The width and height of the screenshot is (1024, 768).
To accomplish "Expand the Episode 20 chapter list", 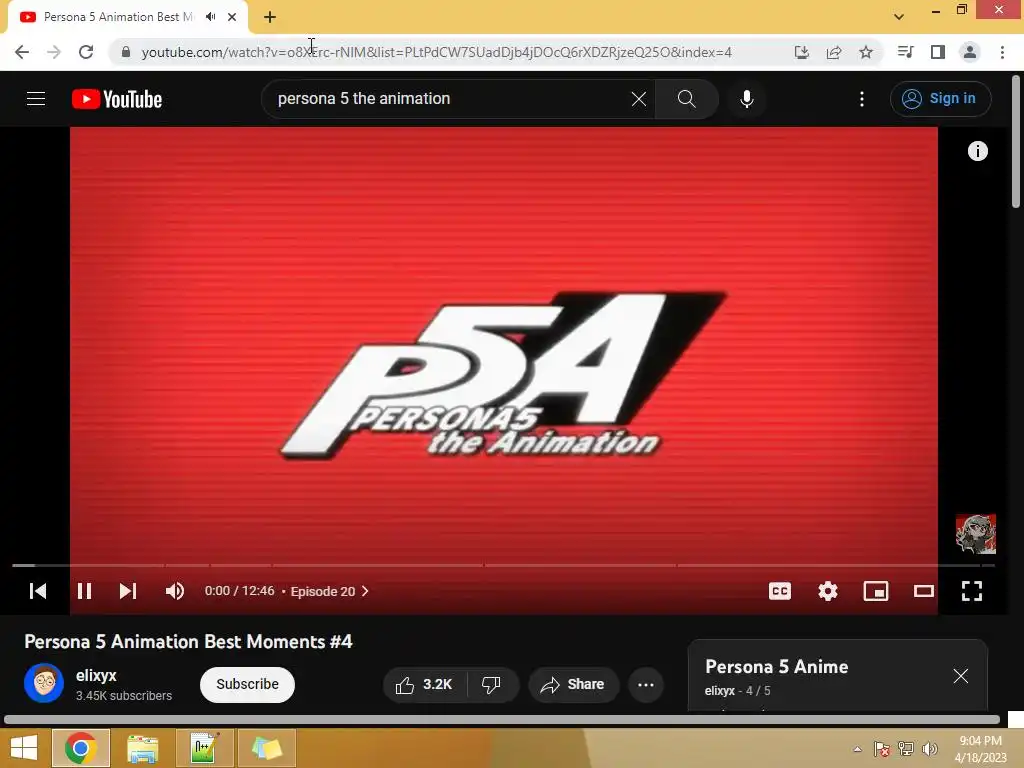I will [x=329, y=591].
